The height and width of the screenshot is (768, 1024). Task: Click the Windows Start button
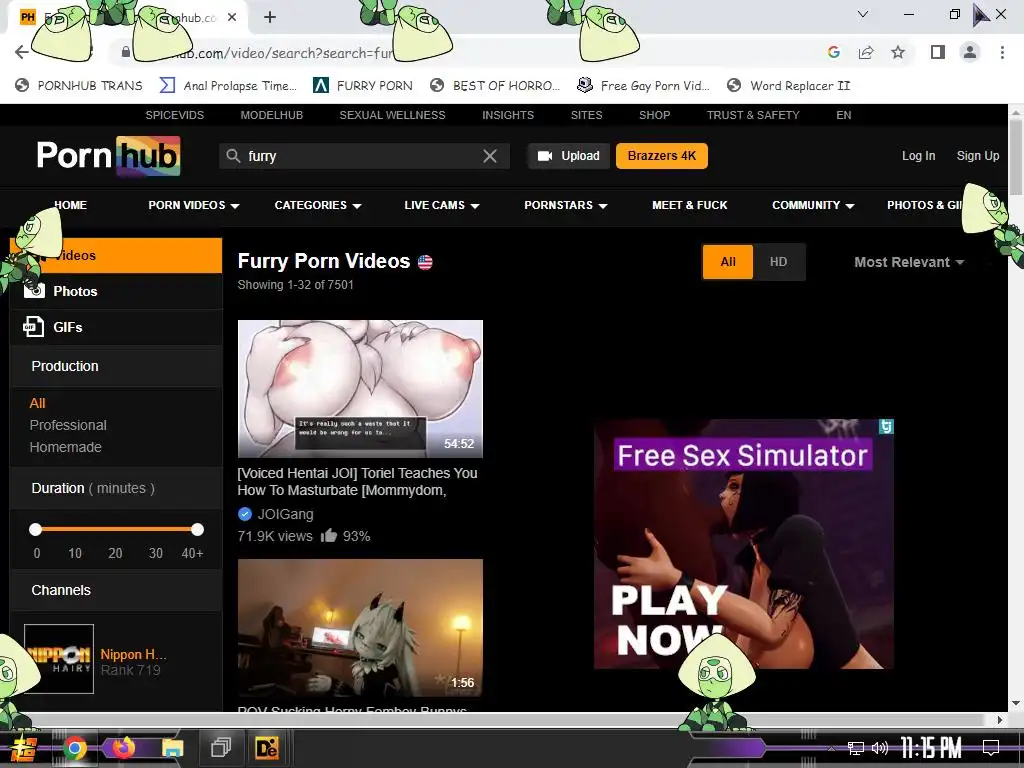point(24,748)
